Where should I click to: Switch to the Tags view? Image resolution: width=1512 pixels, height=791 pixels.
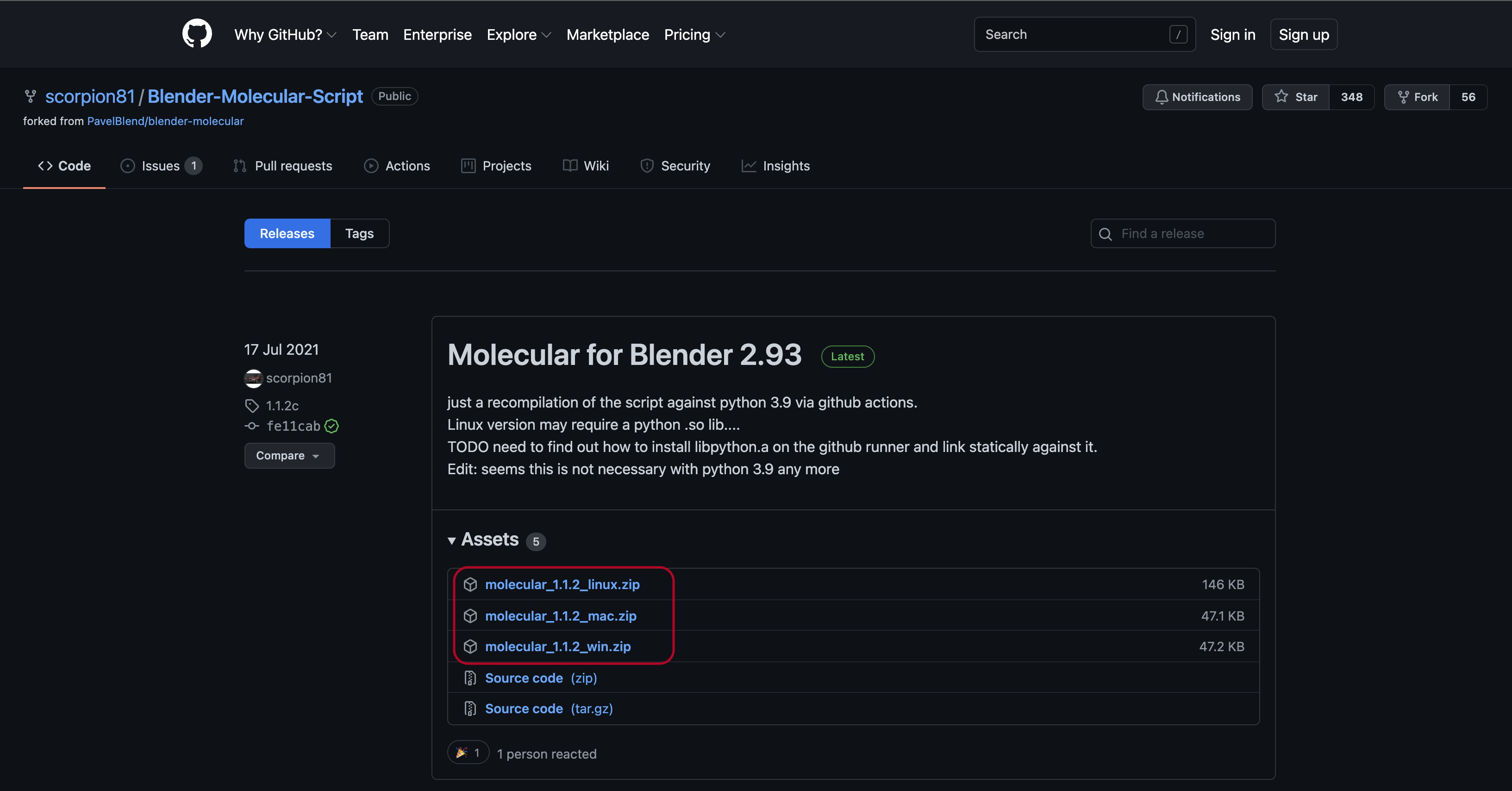[x=359, y=234]
